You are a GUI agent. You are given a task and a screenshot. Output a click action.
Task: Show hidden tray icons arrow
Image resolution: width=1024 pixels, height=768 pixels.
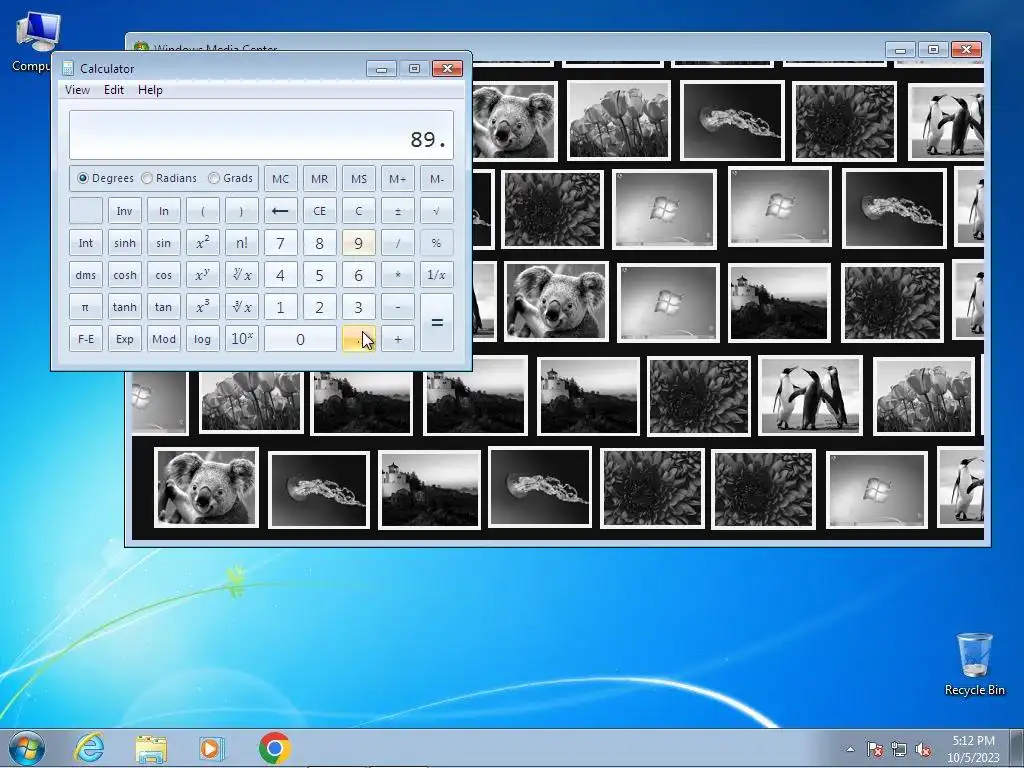coord(850,749)
